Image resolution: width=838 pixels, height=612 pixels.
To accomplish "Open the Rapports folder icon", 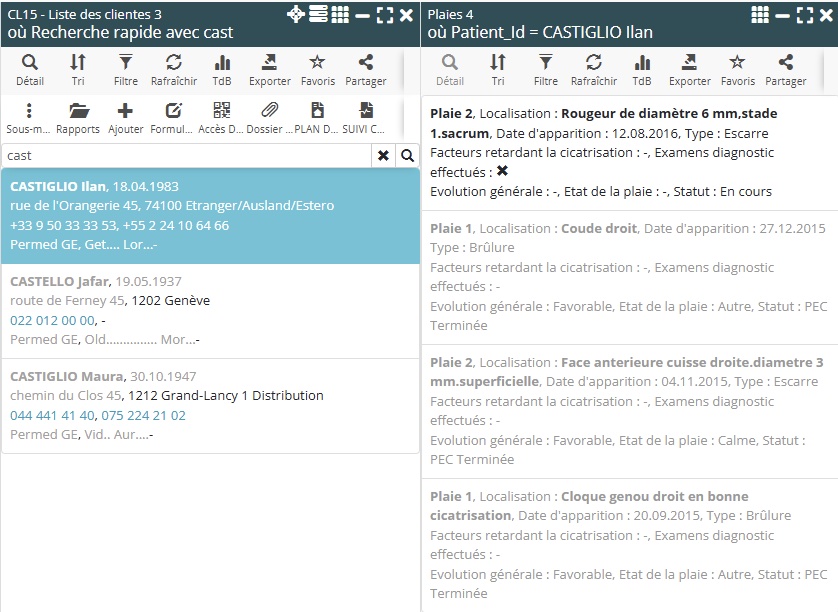I will (x=77, y=117).
